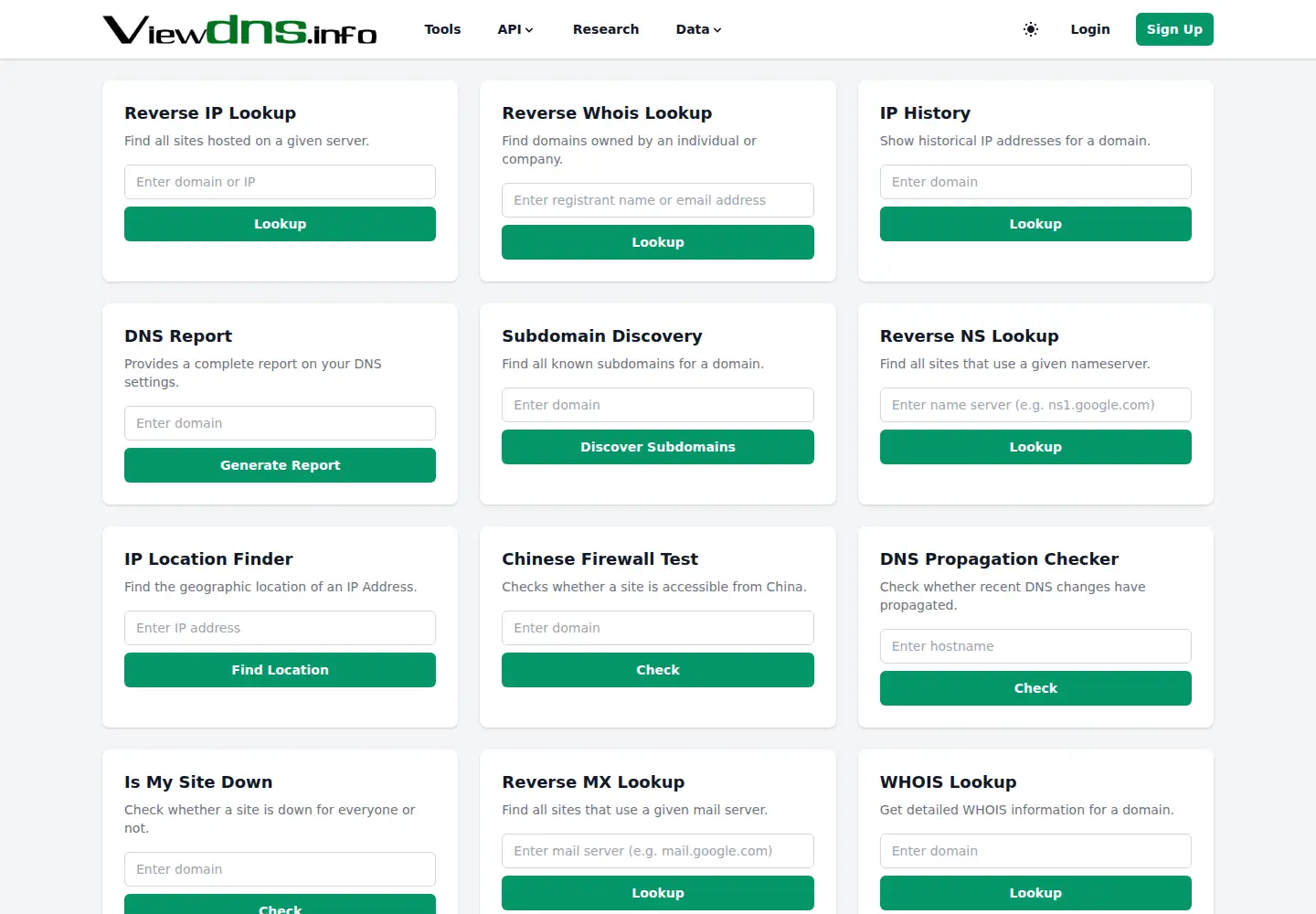Image resolution: width=1316 pixels, height=914 pixels.
Task: Expand the Data dropdown menu
Action: [698, 29]
